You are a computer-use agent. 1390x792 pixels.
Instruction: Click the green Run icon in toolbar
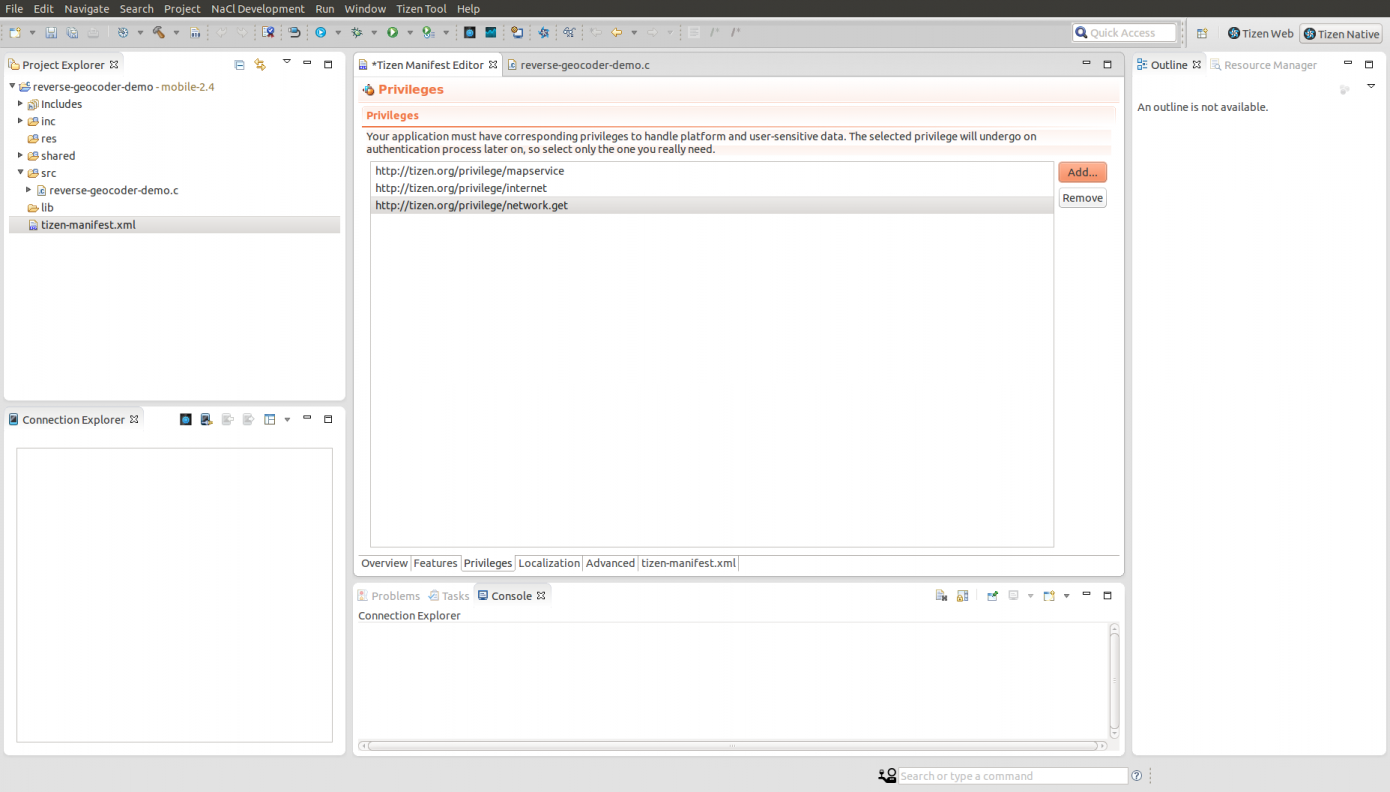[x=393, y=33]
